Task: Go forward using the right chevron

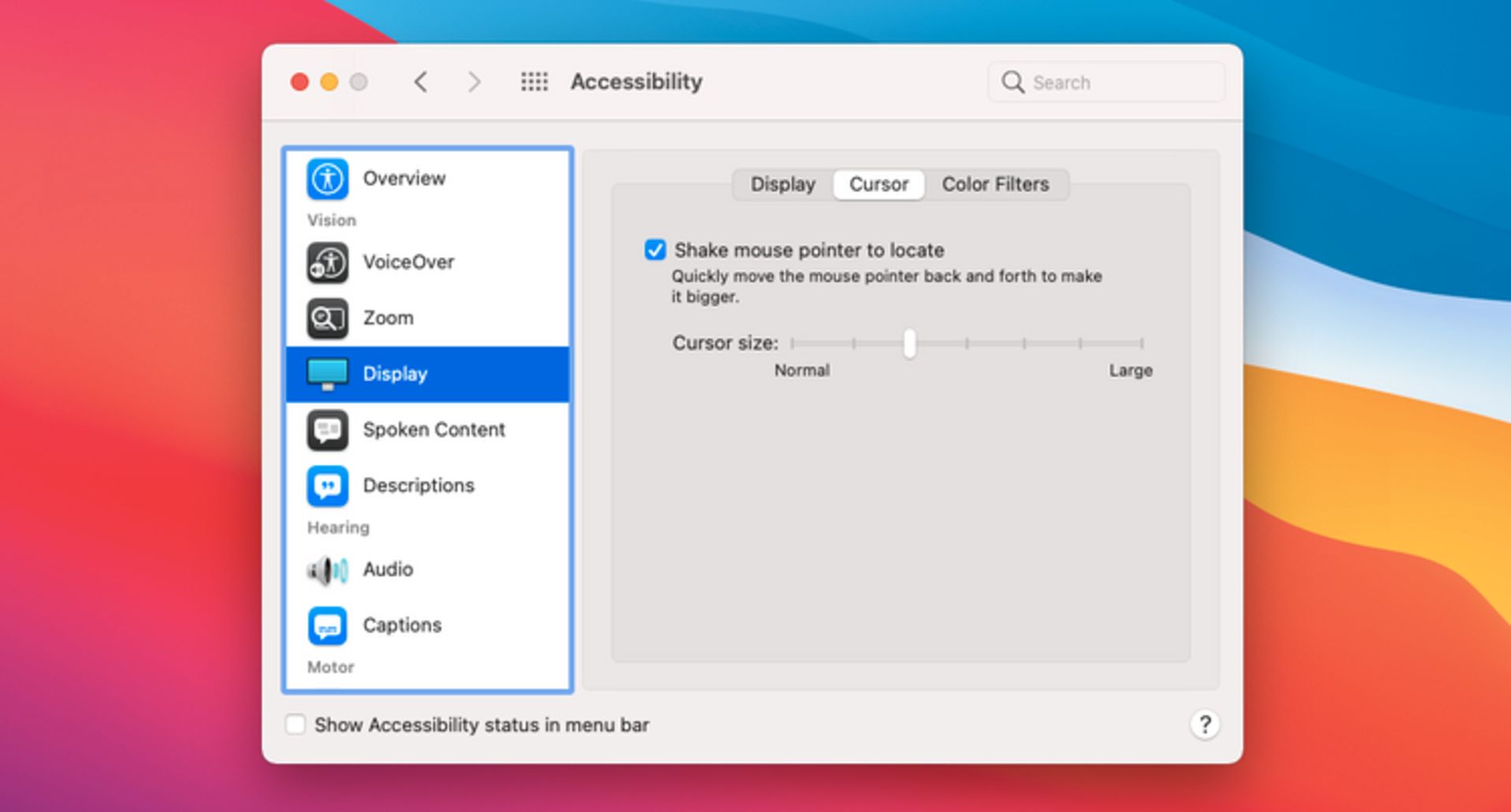Action: (x=474, y=82)
